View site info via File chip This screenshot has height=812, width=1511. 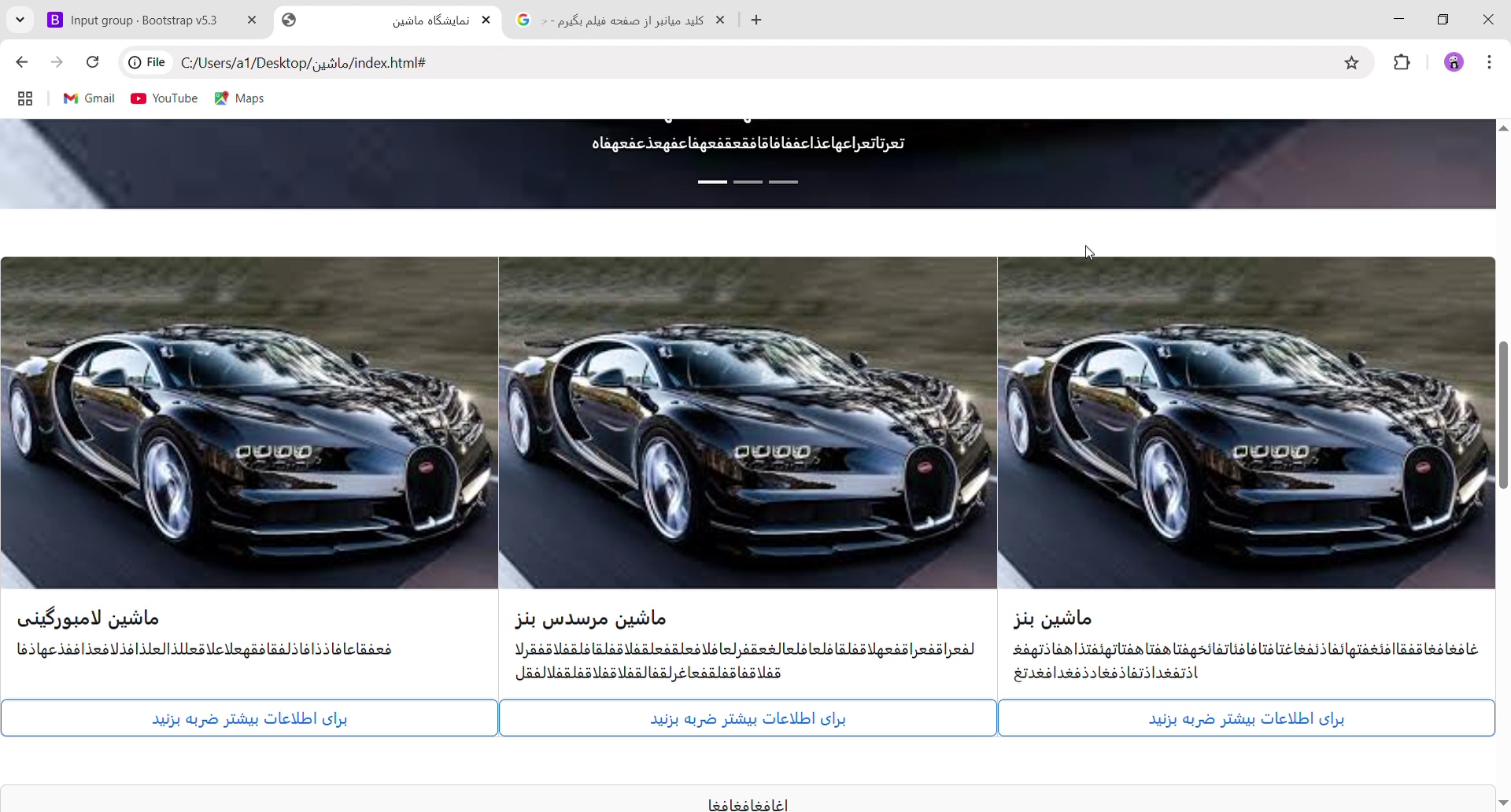[x=147, y=62]
